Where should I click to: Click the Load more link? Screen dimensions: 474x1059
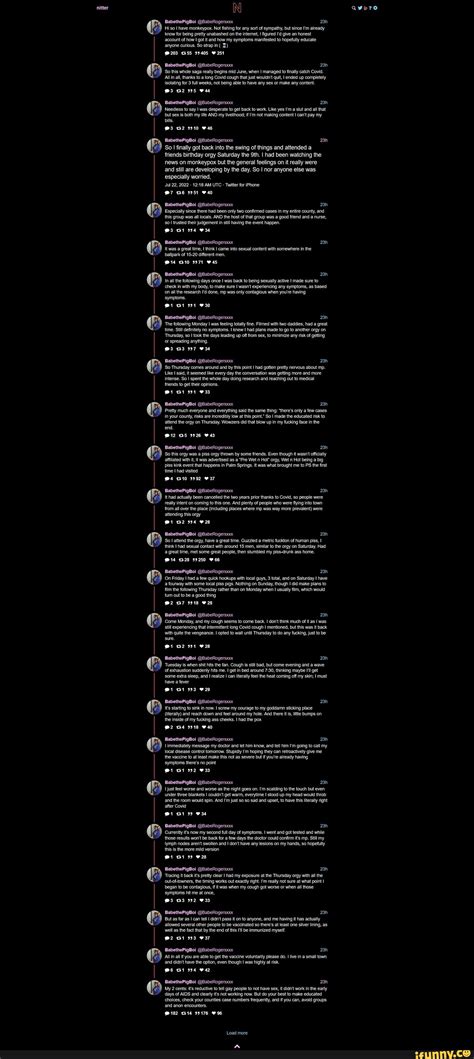(x=237, y=1033)
